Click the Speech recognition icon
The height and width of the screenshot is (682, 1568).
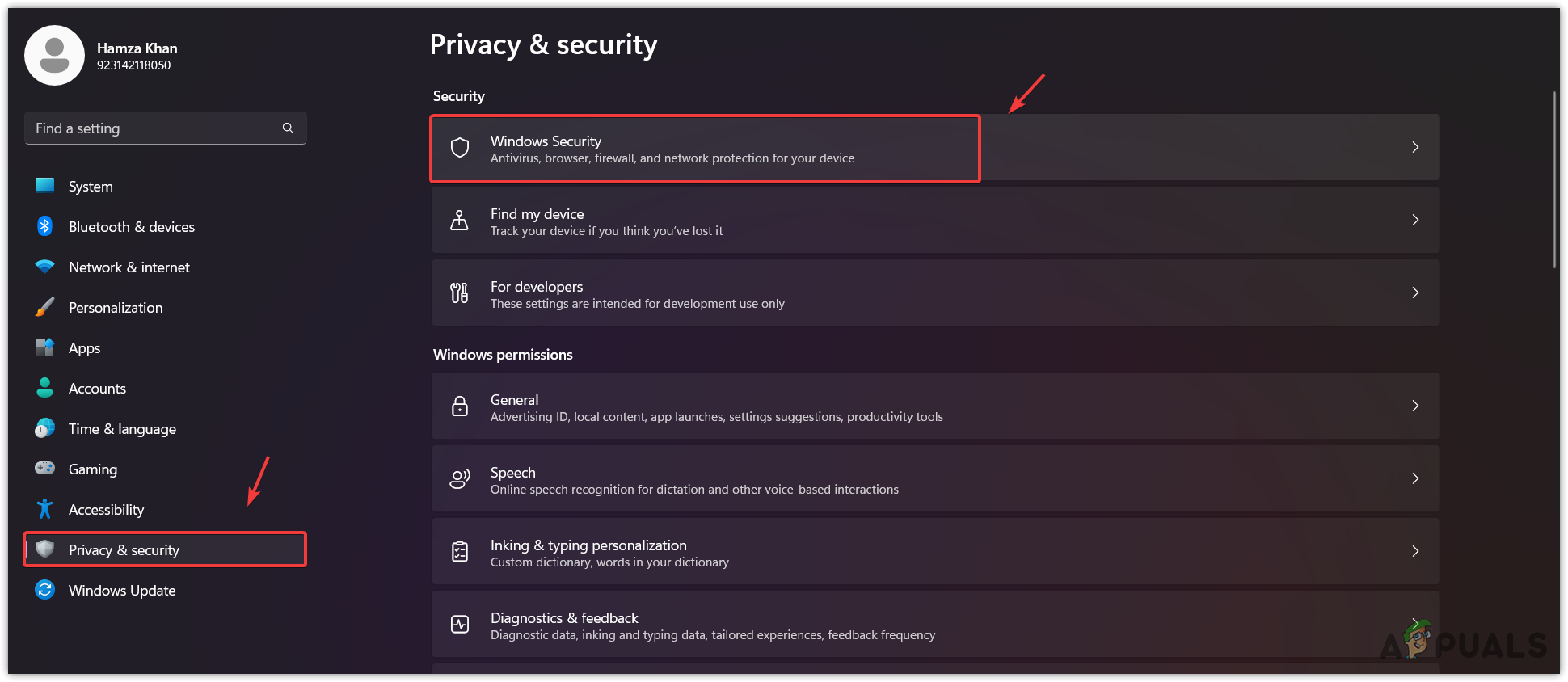point(460,478)
